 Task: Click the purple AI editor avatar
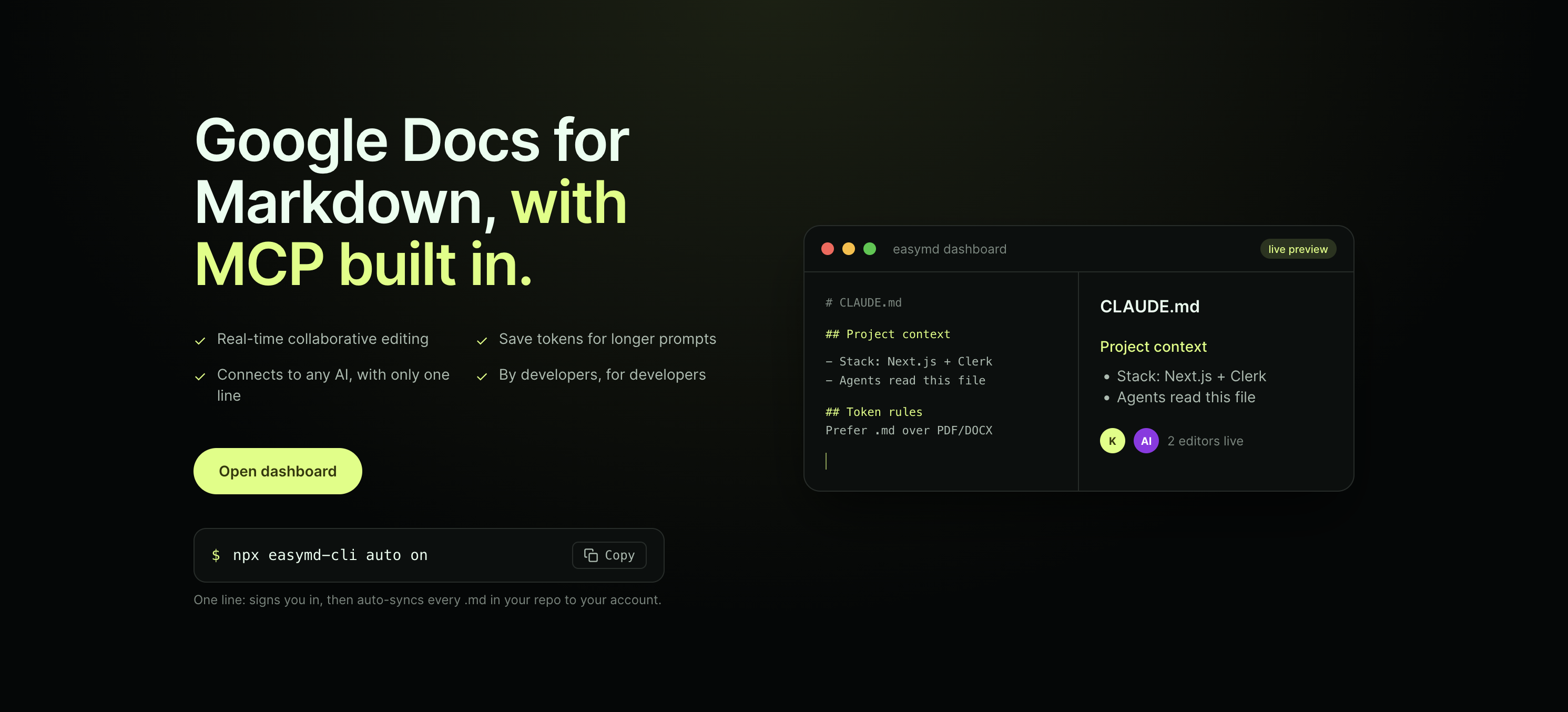(x=1146, y=441)
